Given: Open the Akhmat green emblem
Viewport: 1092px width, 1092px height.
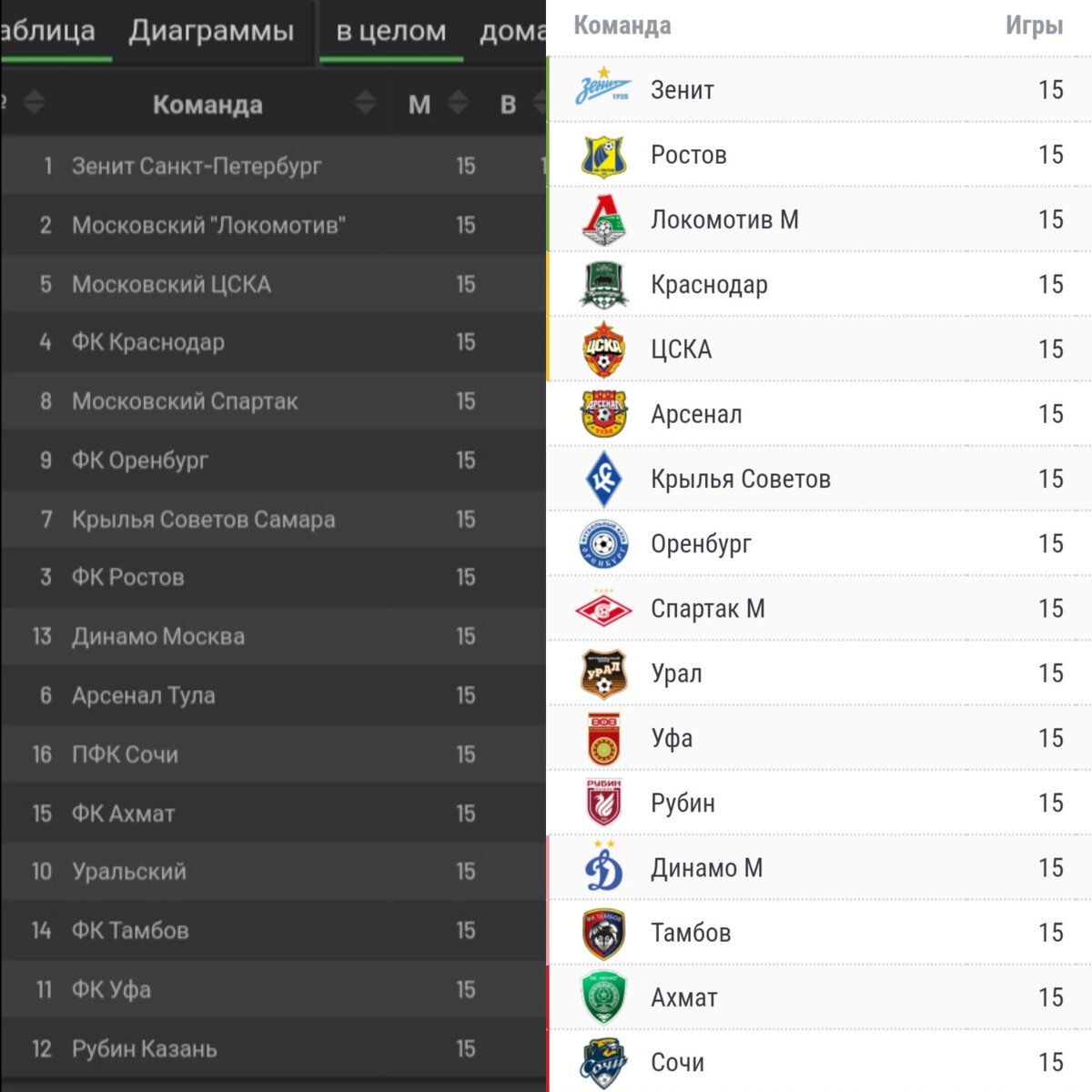Looking at the screenshot, I should point(603,997).
